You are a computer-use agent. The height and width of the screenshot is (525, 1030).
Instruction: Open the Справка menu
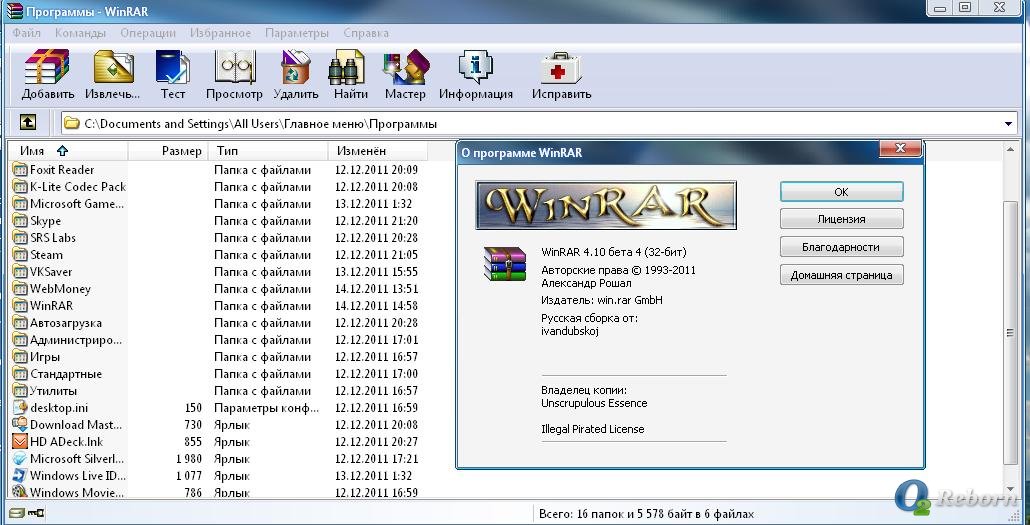[366, 33]
